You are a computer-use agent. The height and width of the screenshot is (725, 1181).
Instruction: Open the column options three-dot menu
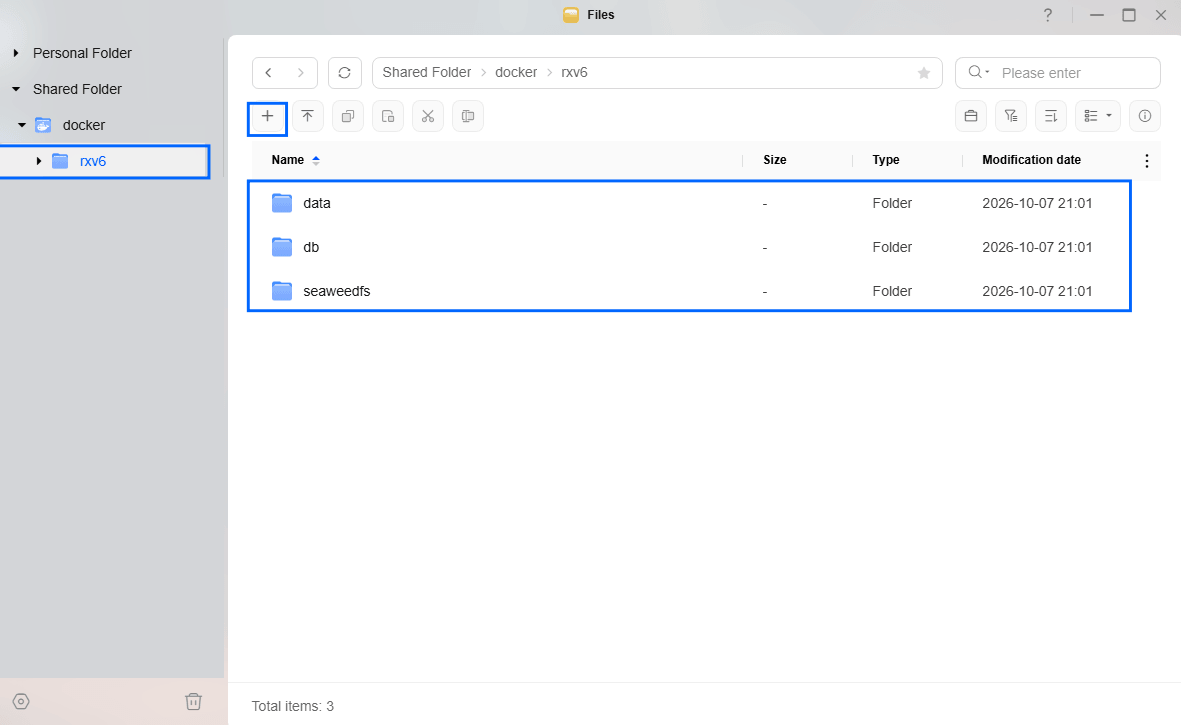1146,160
